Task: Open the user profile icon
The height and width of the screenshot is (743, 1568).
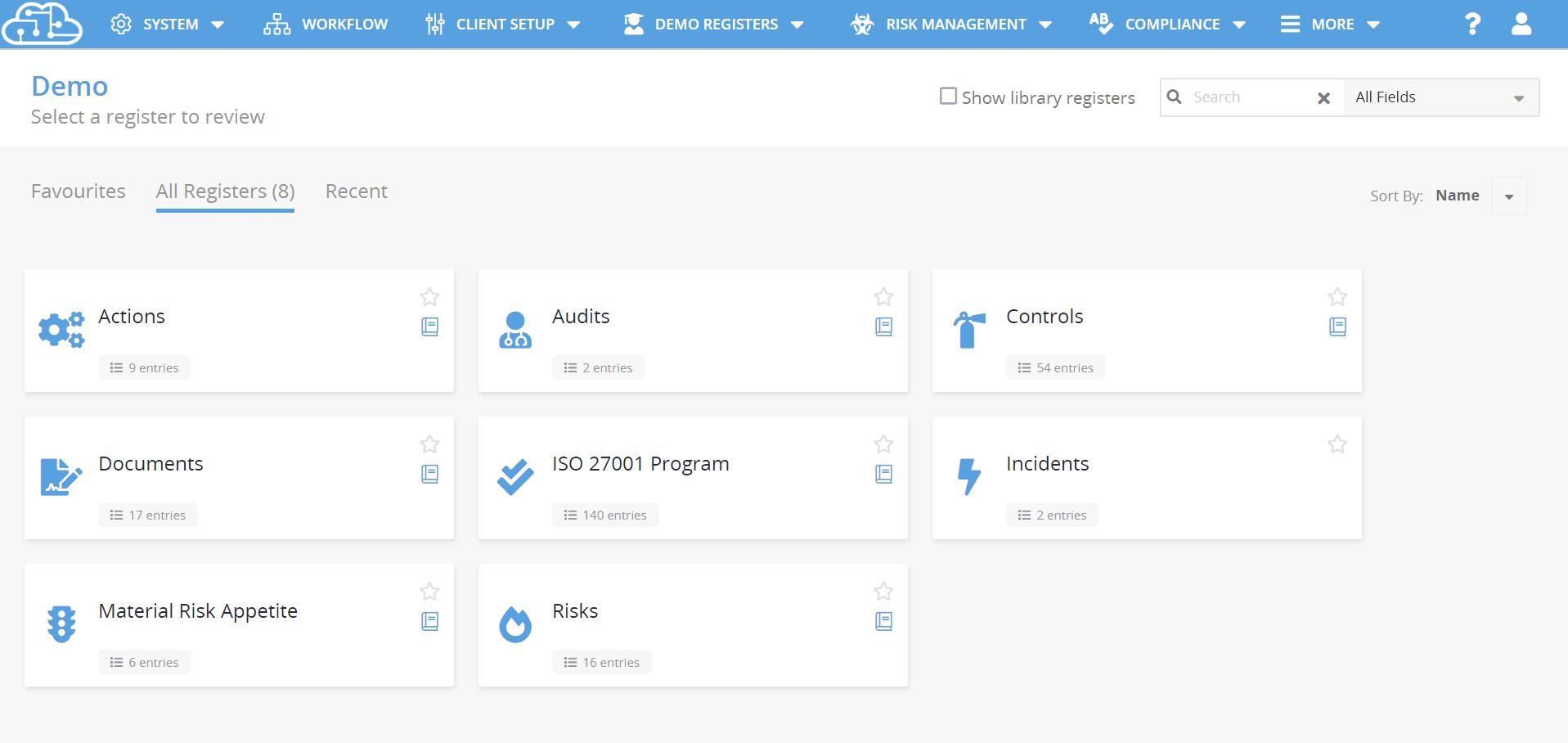Action: click(1521, 24)
